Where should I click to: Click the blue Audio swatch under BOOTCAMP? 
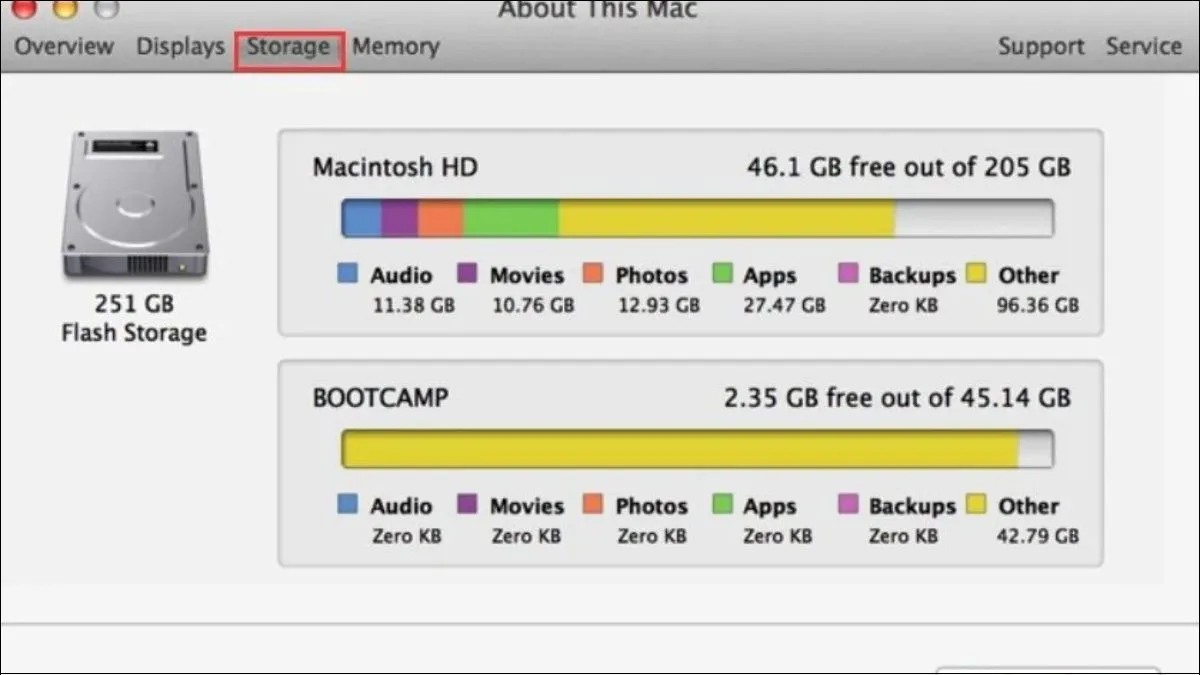click(348, 505)
